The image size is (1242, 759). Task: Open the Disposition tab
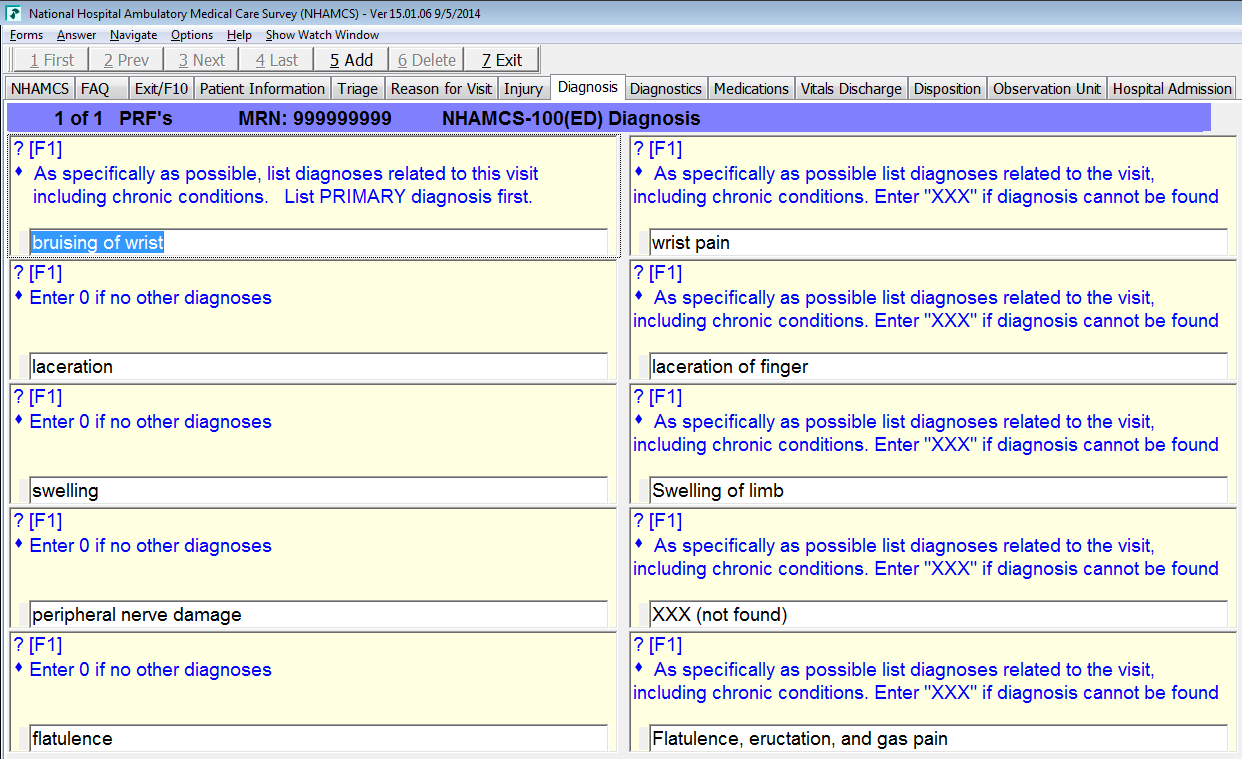pos(947,89)
